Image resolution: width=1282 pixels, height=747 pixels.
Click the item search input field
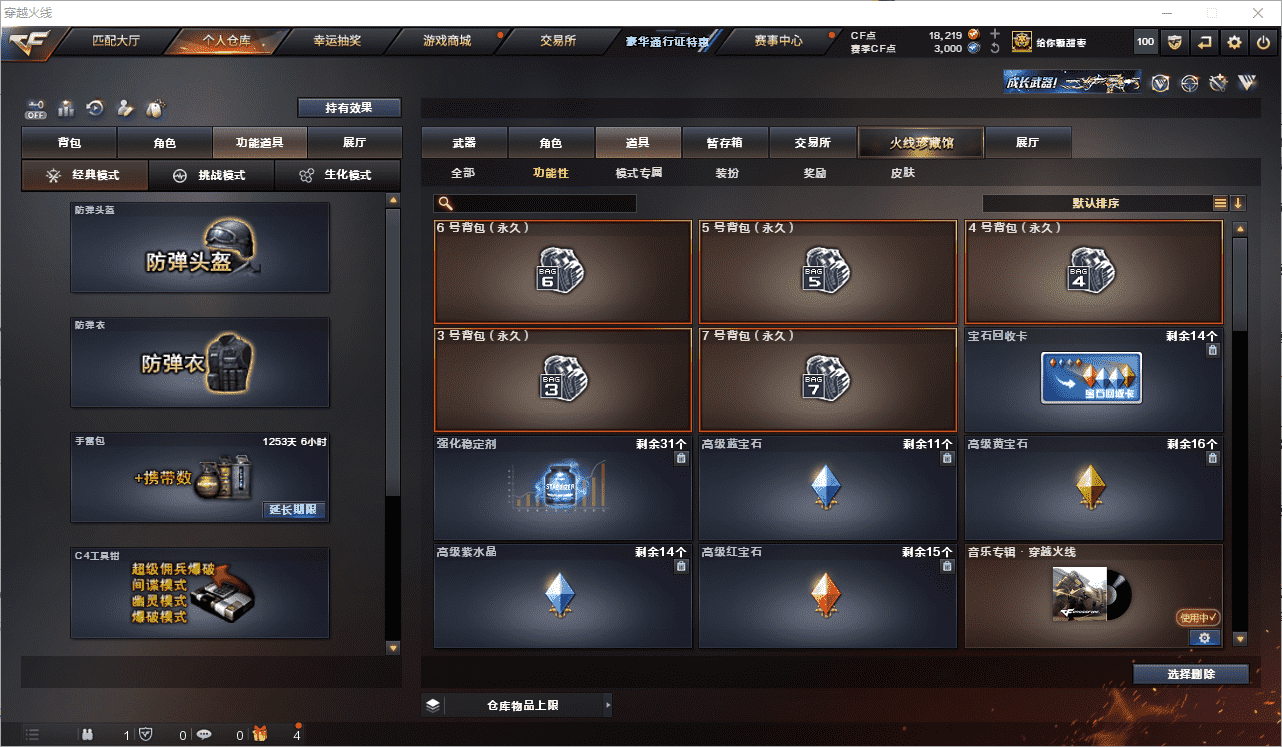(535, 203)
